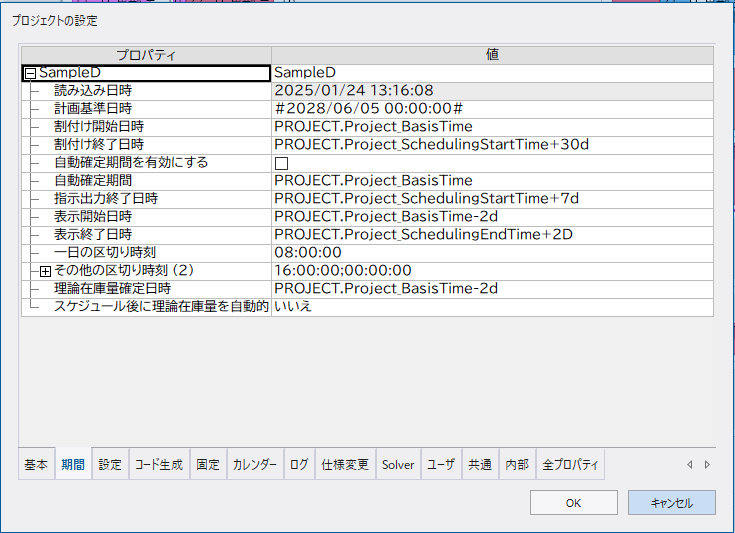
Task: Expand その他の区切り時刻 (2) node
Action: (x=45, y=271)
